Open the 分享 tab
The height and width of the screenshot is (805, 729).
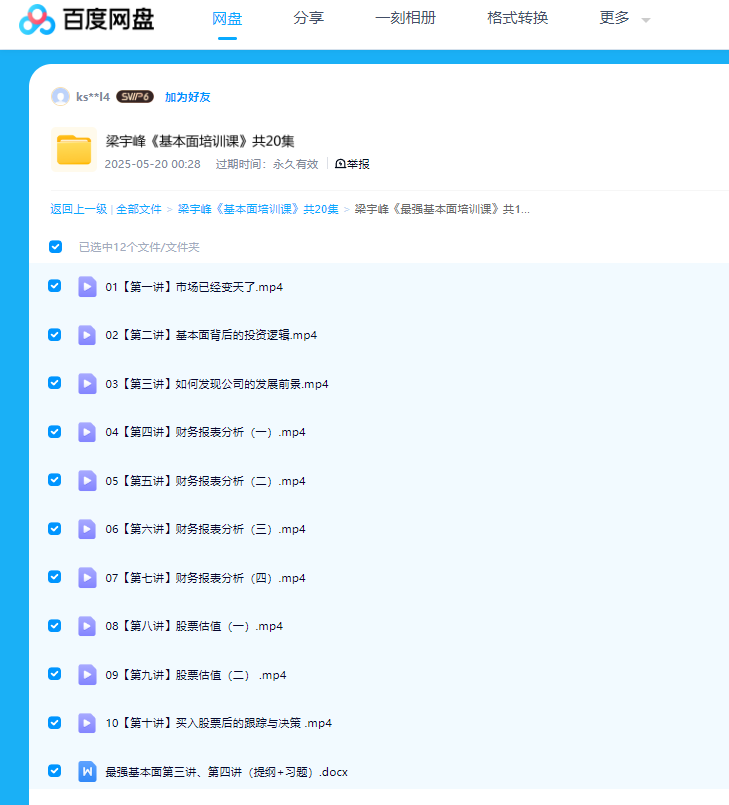coord(308,18)
